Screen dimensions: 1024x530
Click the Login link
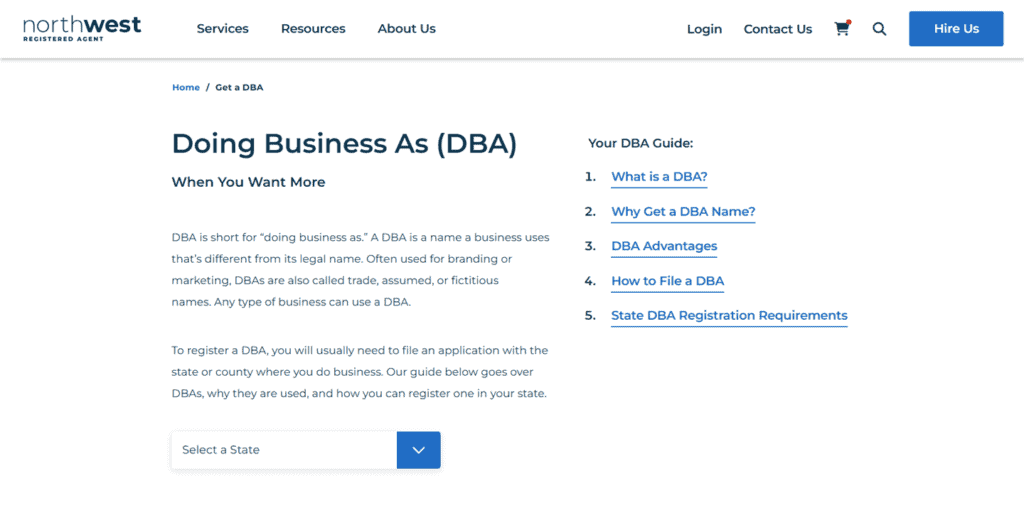pyautogui.click(x=705, y=29)
